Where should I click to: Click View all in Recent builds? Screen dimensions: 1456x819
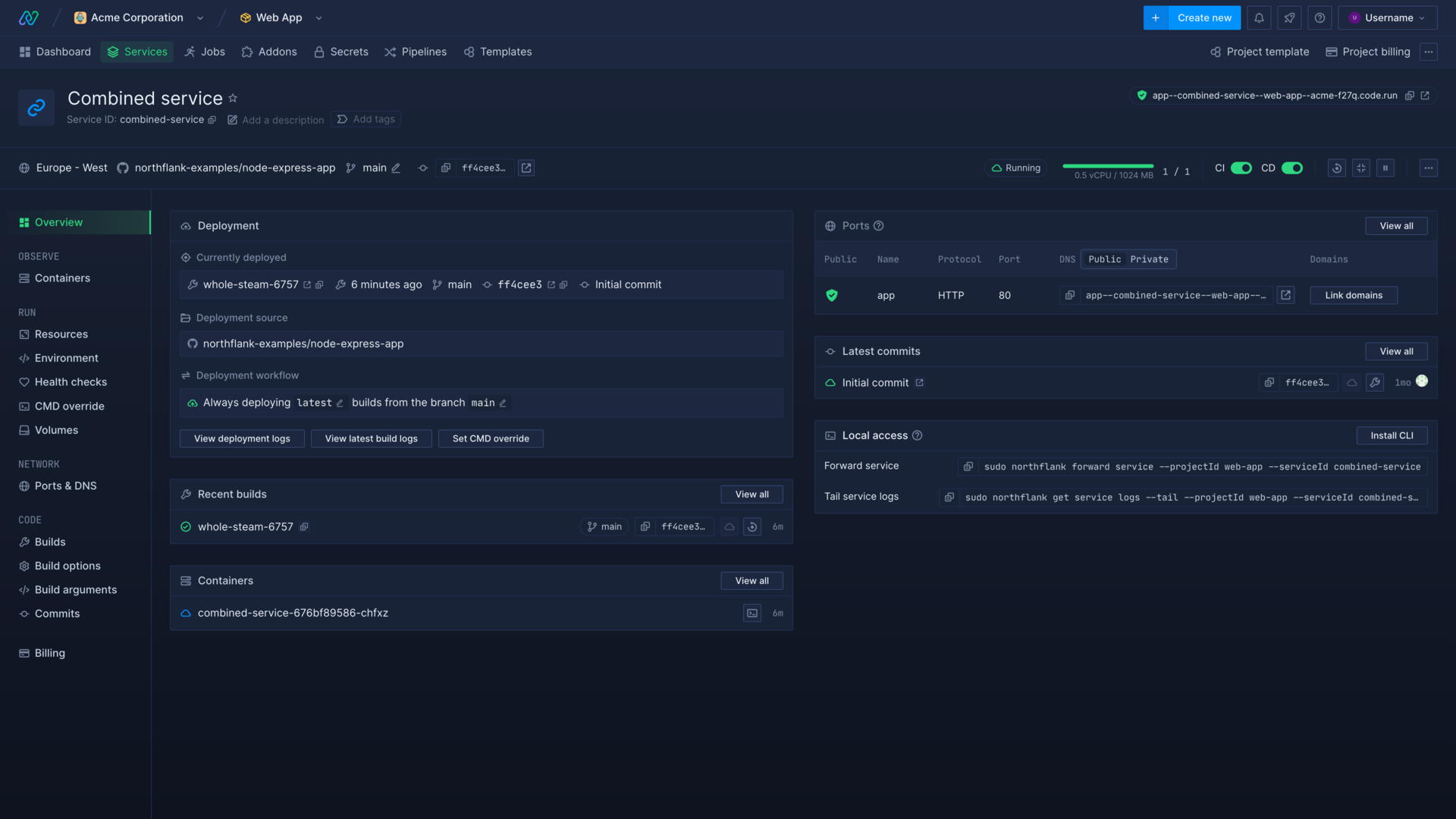coord(752,494)
